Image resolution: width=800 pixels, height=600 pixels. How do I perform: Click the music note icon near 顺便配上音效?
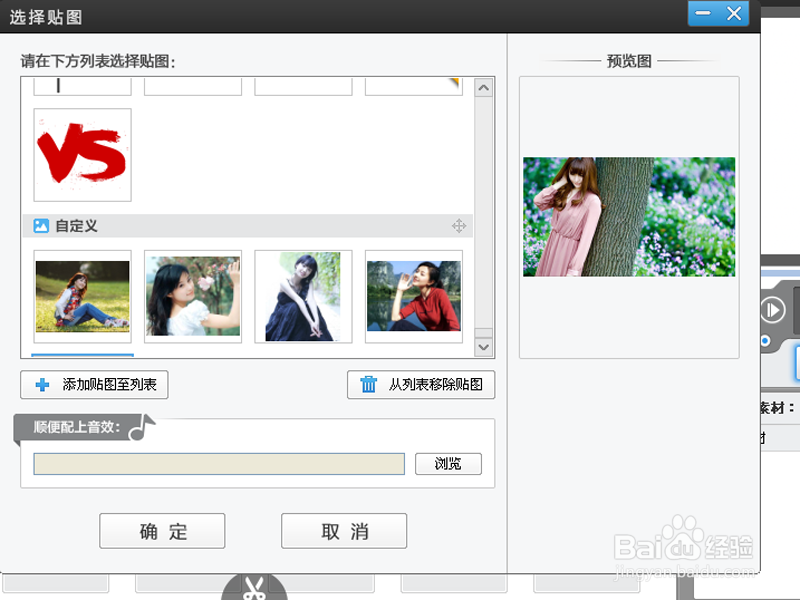click(x=142, y=427)
